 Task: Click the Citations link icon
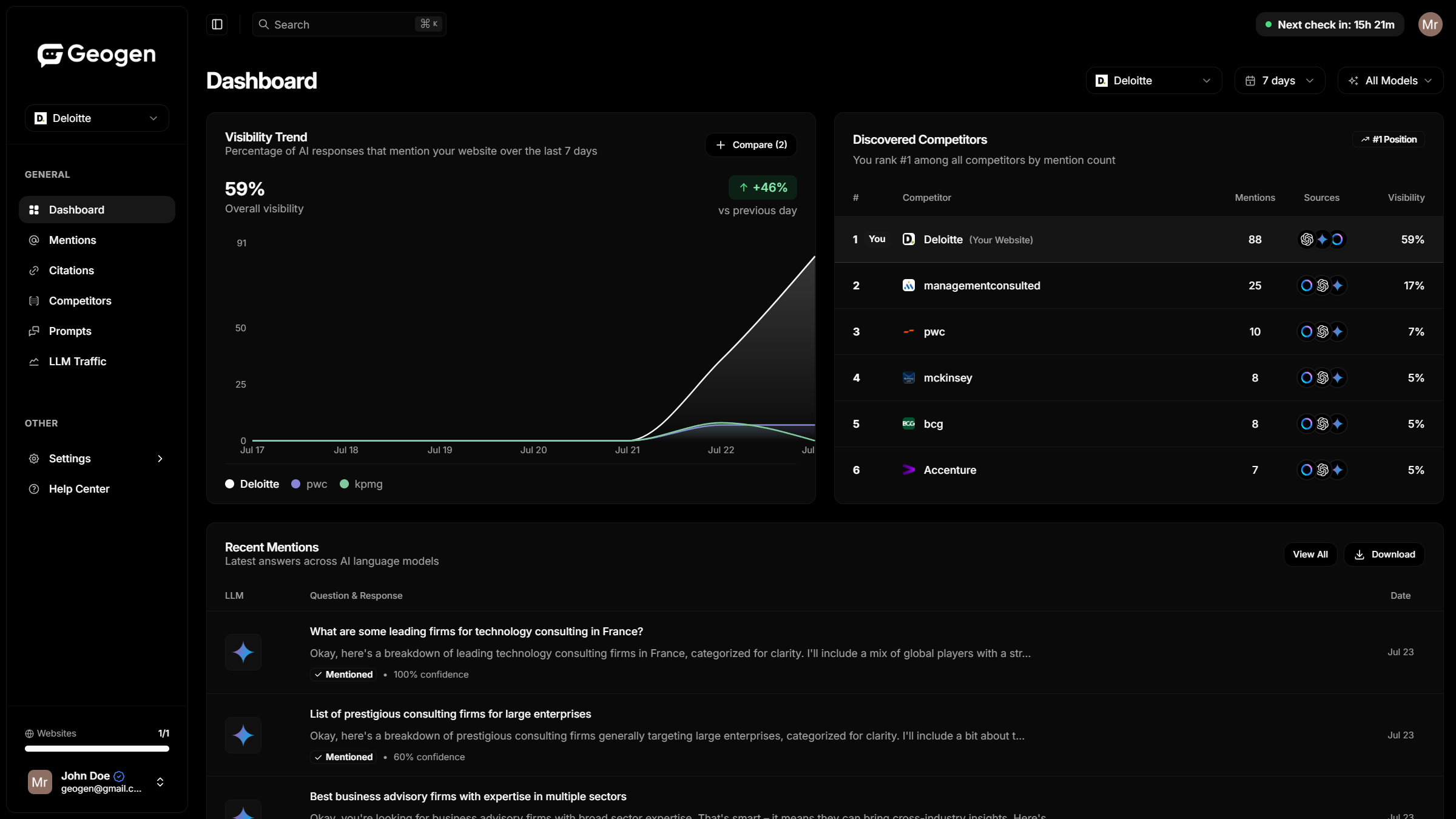click(34, 271)
